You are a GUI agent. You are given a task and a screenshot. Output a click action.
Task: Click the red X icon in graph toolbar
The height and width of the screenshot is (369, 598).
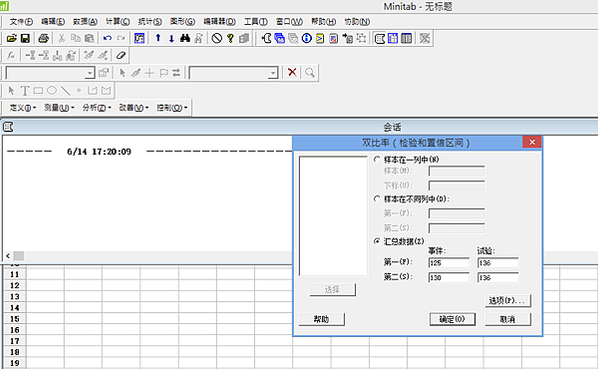pyautogui.click(x=292, y=72)
